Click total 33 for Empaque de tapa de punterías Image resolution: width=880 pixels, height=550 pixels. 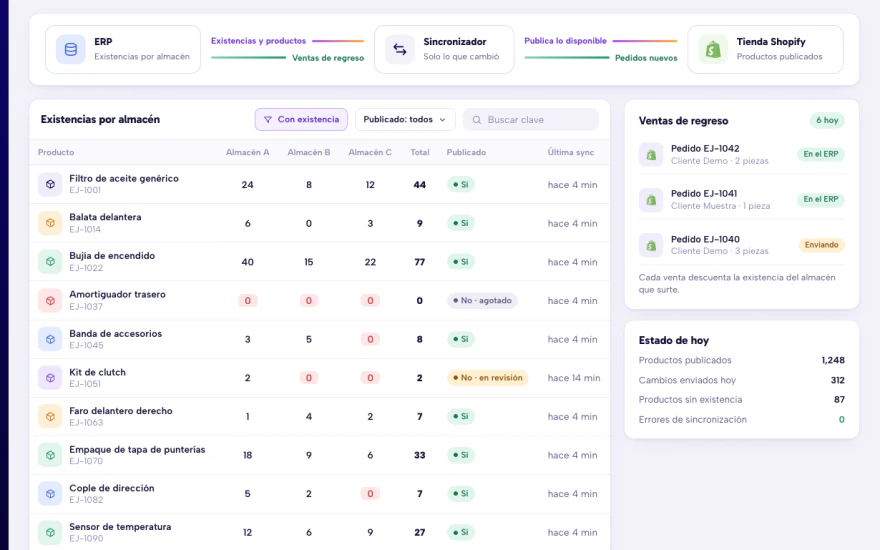(419, 455)
